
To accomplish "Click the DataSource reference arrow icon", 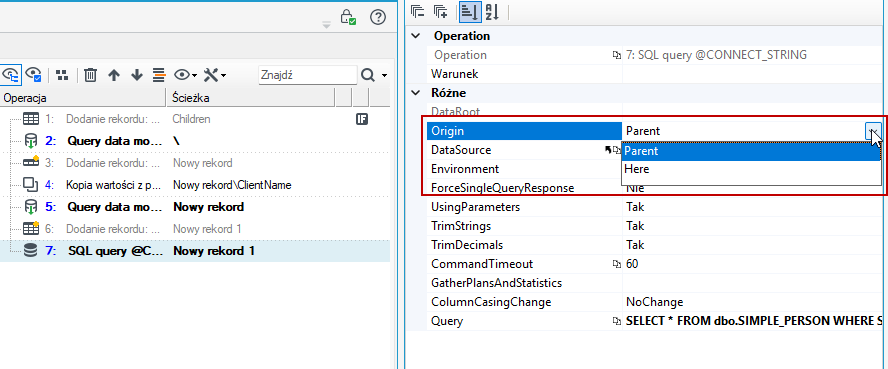I will (608, 149).
